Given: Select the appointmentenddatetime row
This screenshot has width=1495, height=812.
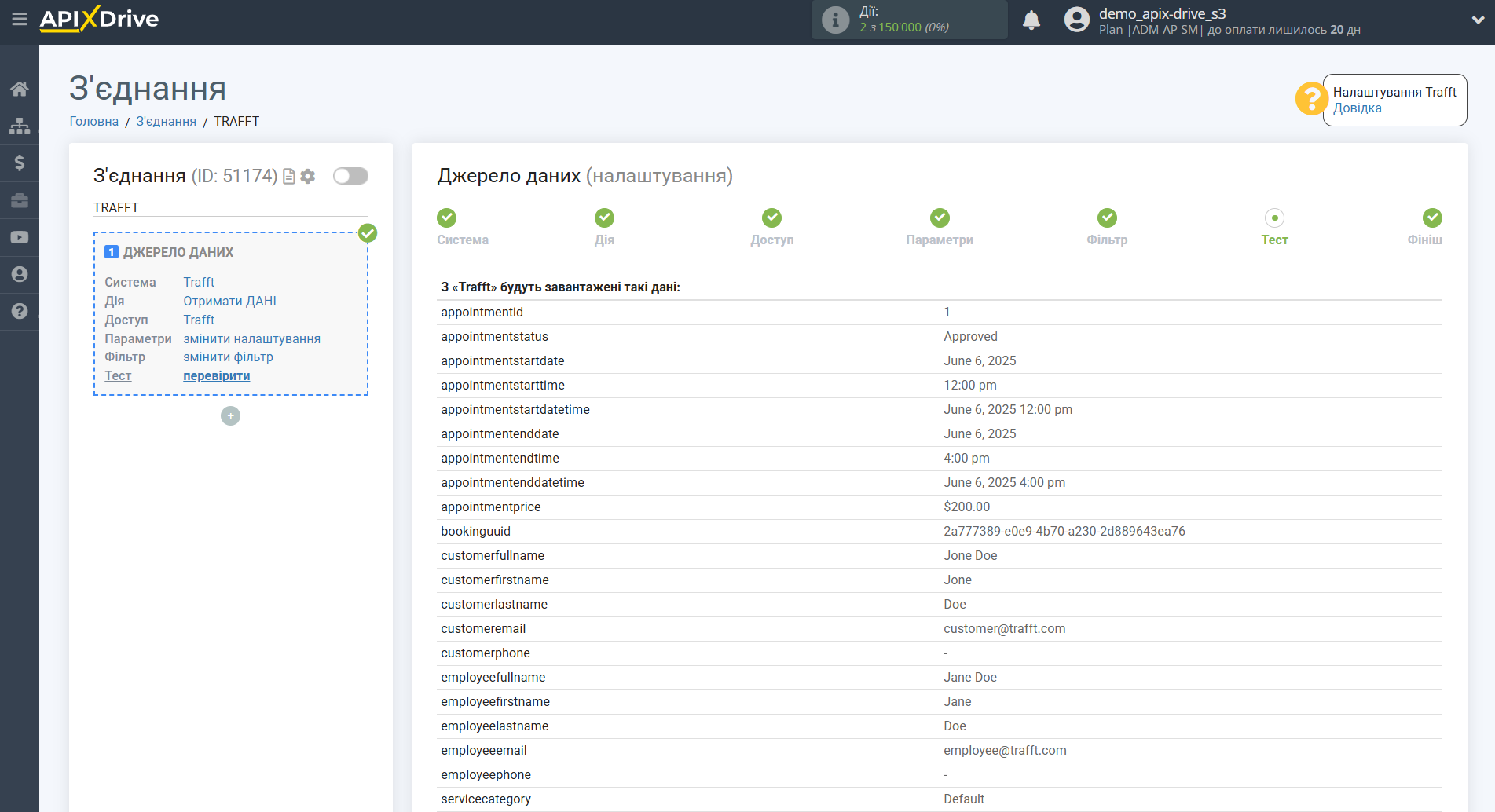Looking at the screenshot, I should click(940, 483).
